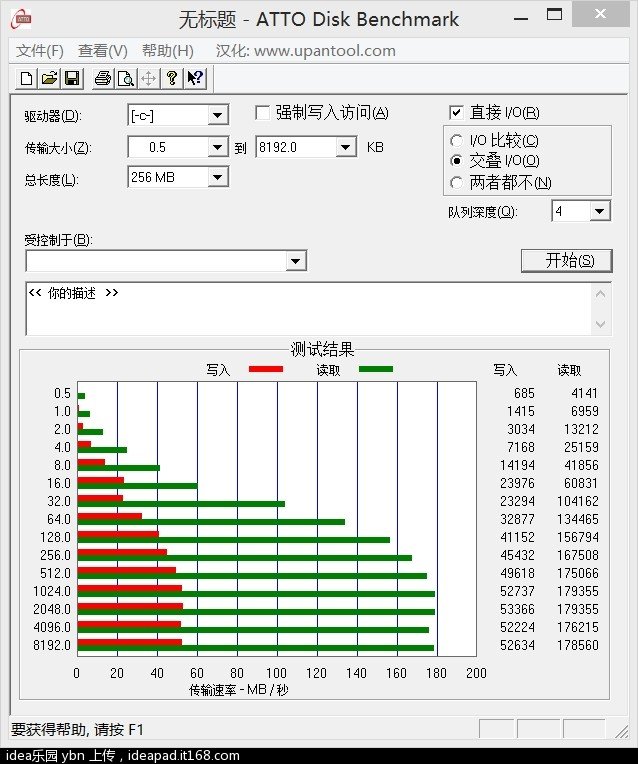This screenshot has height=764, width=638.
Task: Click the Print Preview toolbar icon
Action: 126,78
